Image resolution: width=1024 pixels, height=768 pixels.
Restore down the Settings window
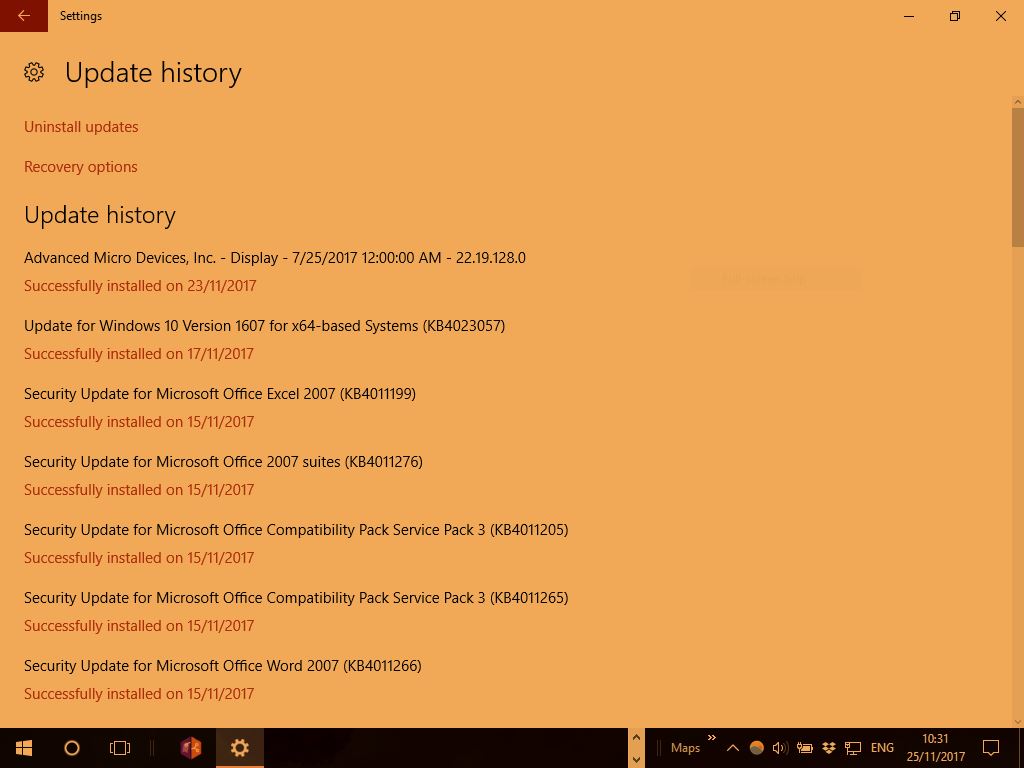click(955, 16)
